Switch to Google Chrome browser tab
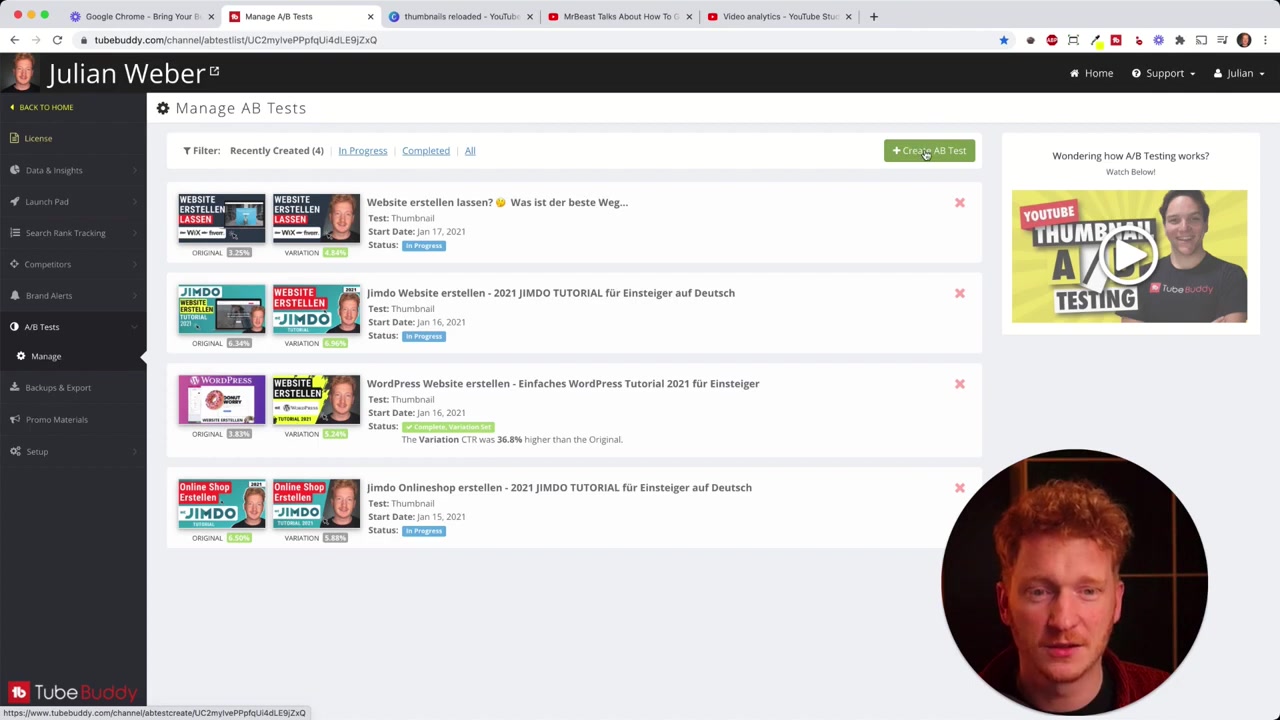 click(x=142, y=16)
